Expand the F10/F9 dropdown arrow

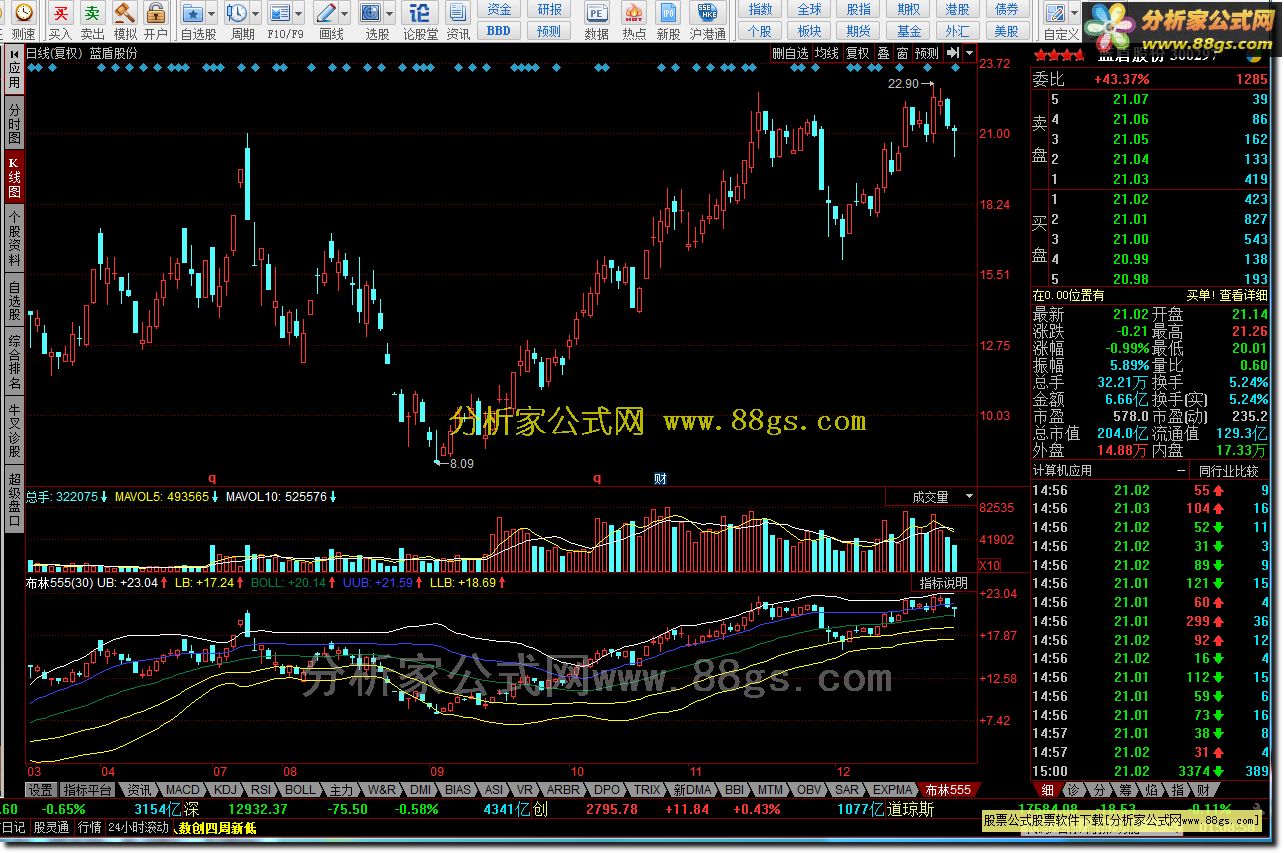pyautogui.click(x=299, y=13)
